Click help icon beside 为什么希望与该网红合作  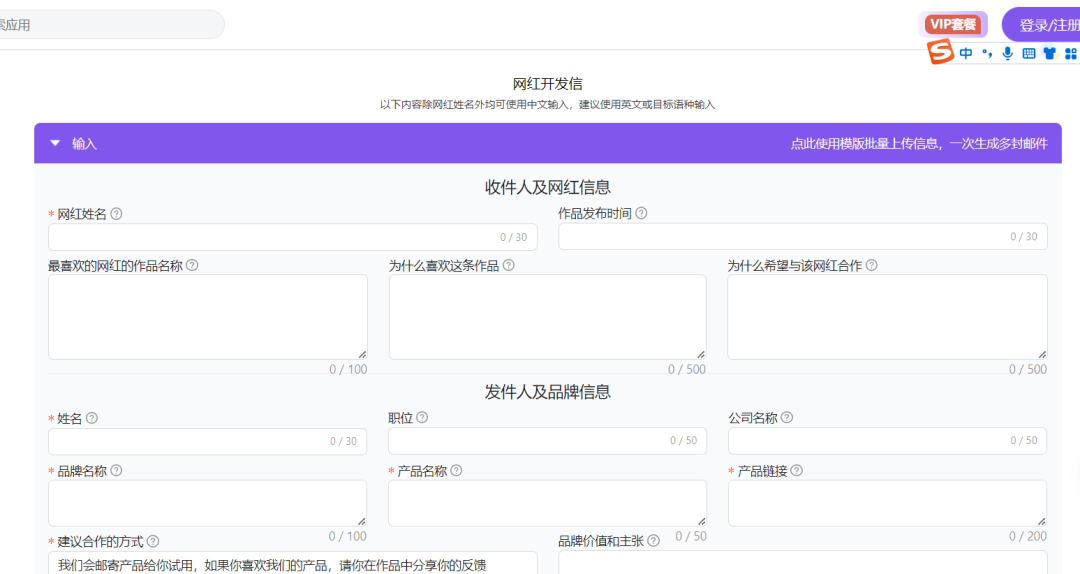click(x=871, y=265)
